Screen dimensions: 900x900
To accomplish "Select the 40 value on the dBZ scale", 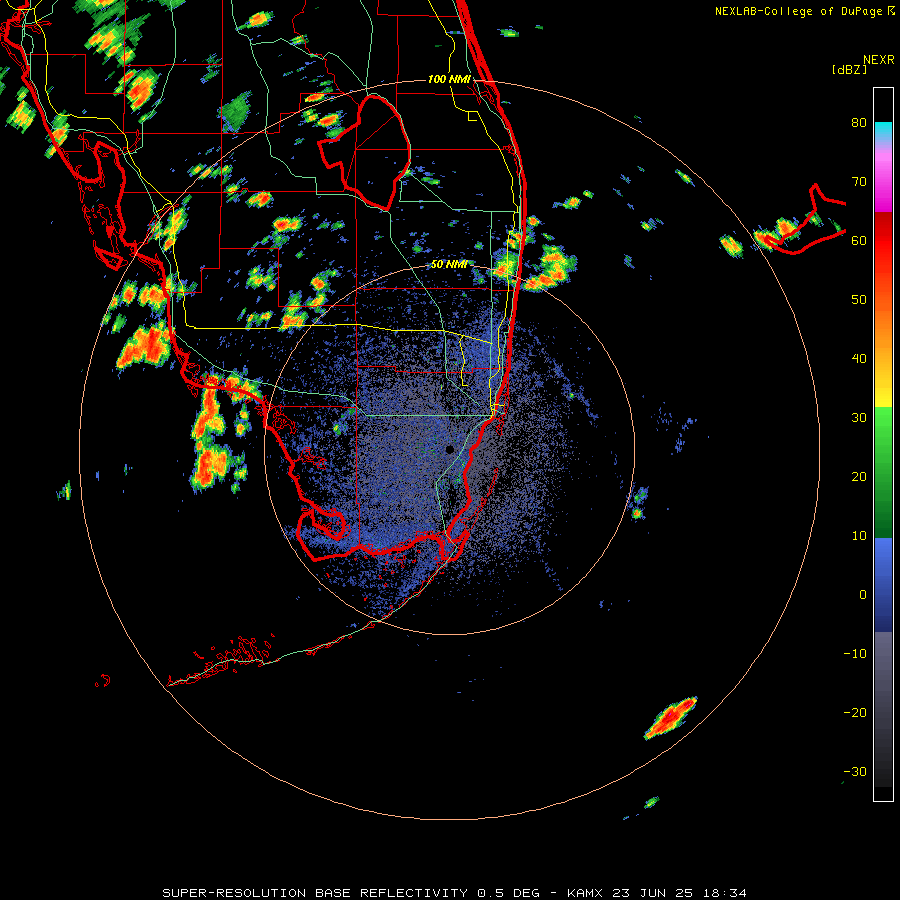I will coord(859,359).
